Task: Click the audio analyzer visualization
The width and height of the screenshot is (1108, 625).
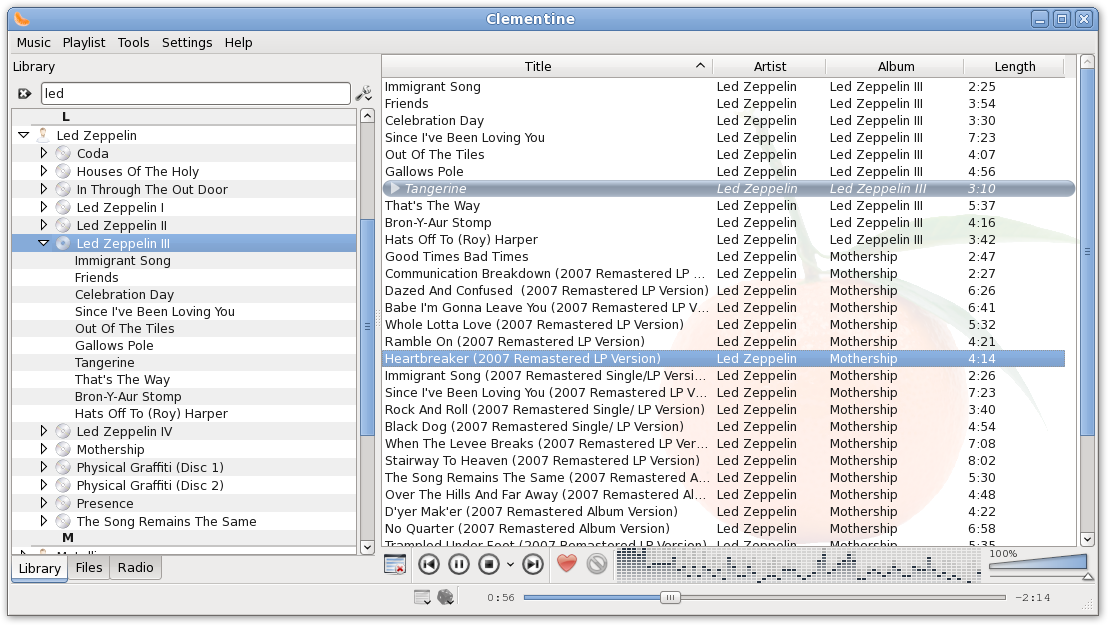Action: pyautogui.click(x=798, y=564)
